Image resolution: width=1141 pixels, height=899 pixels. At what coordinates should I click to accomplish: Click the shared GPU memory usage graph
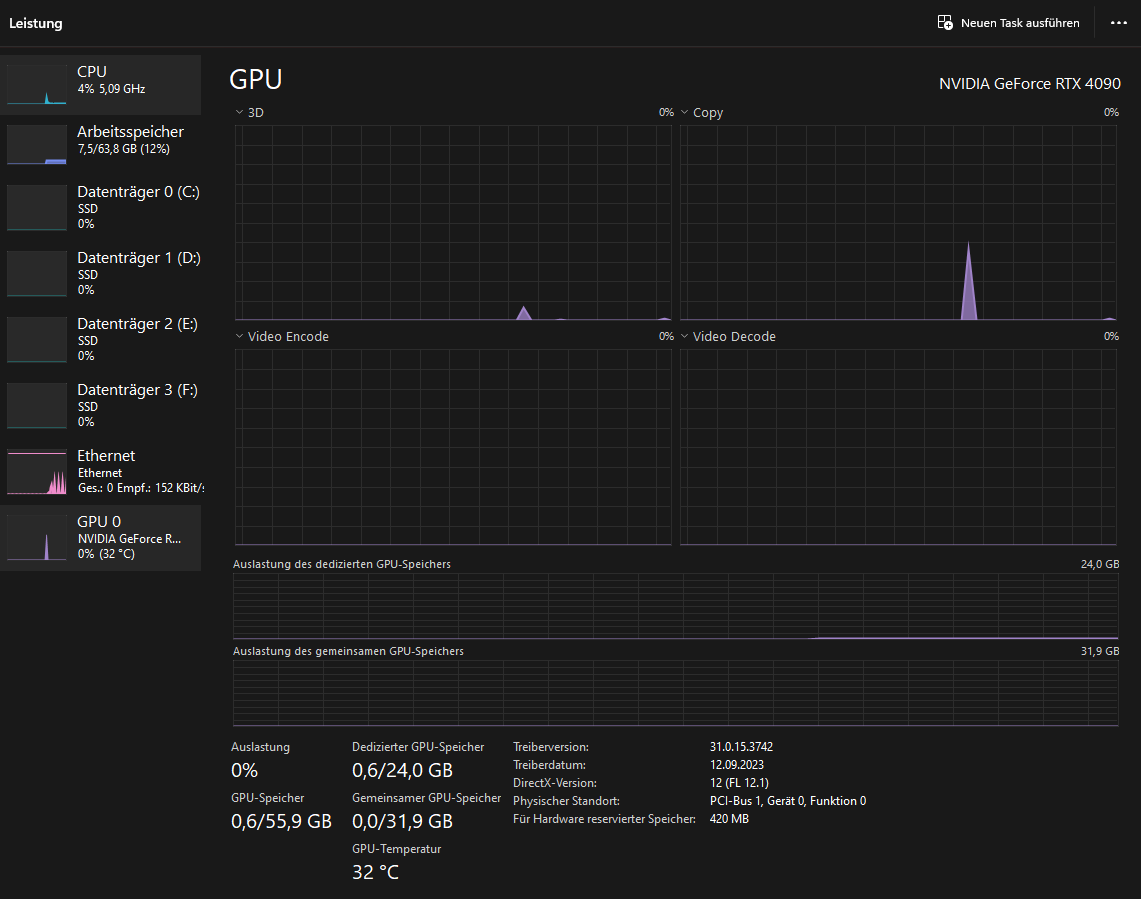(x=675, y=693)
